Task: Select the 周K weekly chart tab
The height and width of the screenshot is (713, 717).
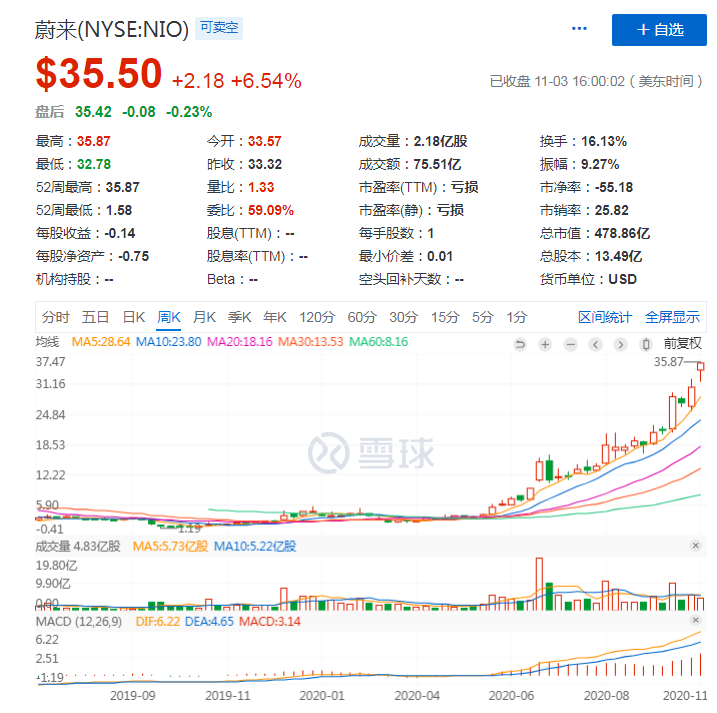Action: 169,316
